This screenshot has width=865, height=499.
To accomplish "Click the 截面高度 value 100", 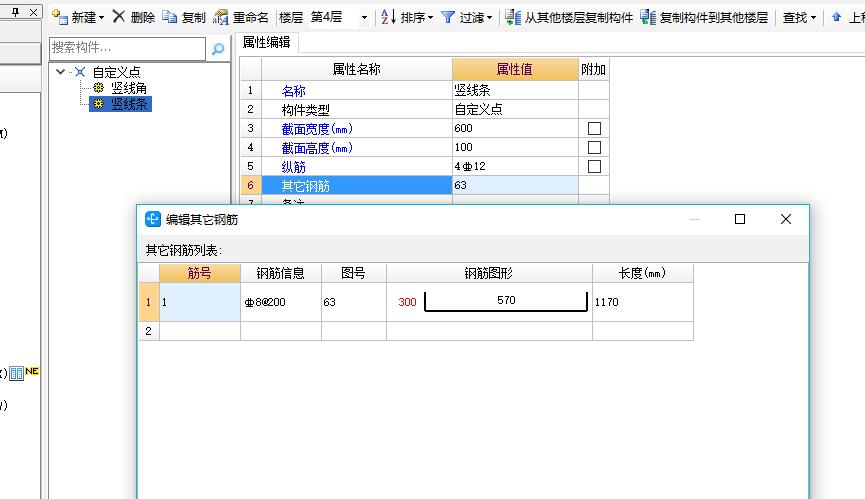I will pos(515,147).
